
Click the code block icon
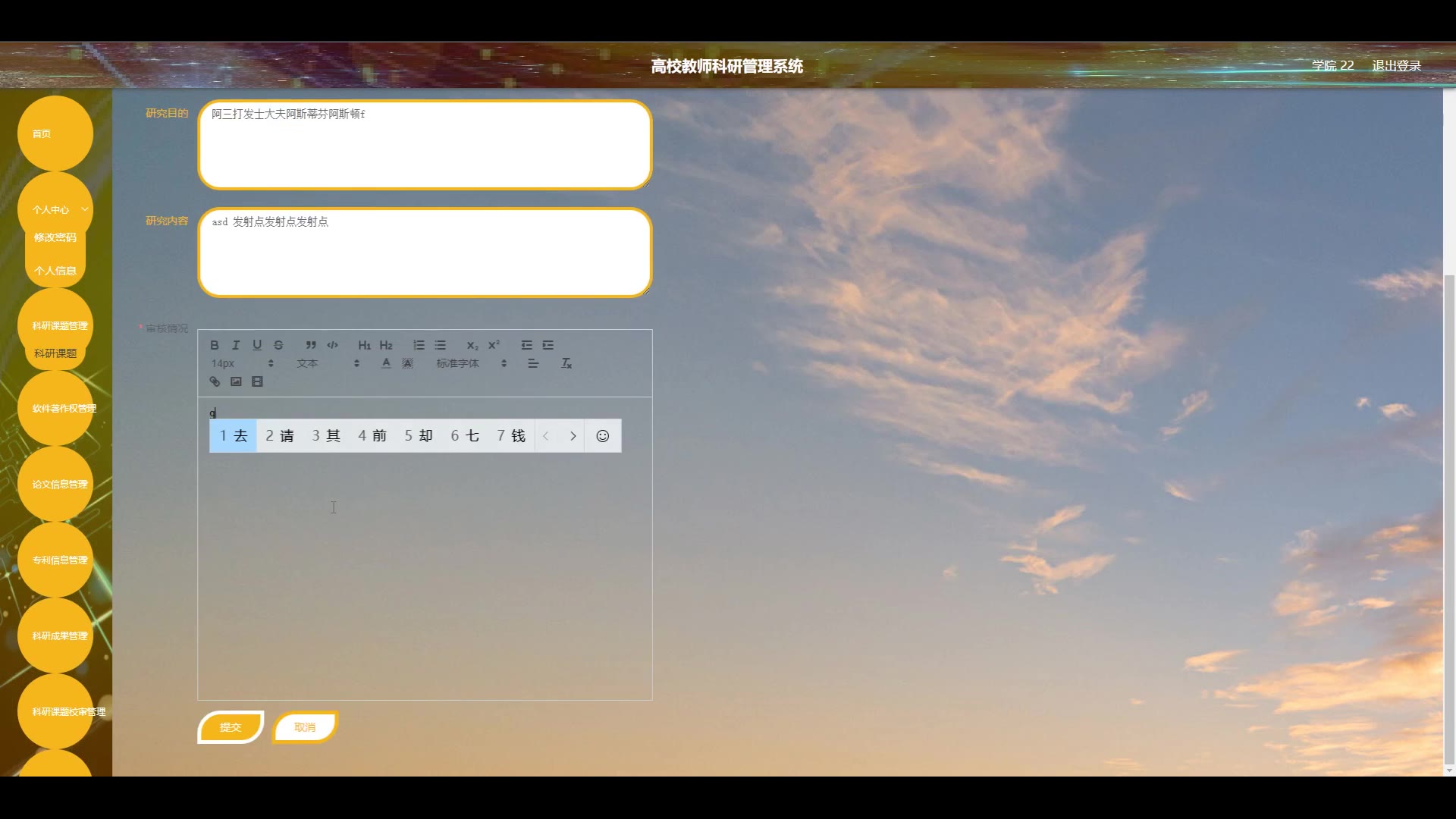click(332, 345)
